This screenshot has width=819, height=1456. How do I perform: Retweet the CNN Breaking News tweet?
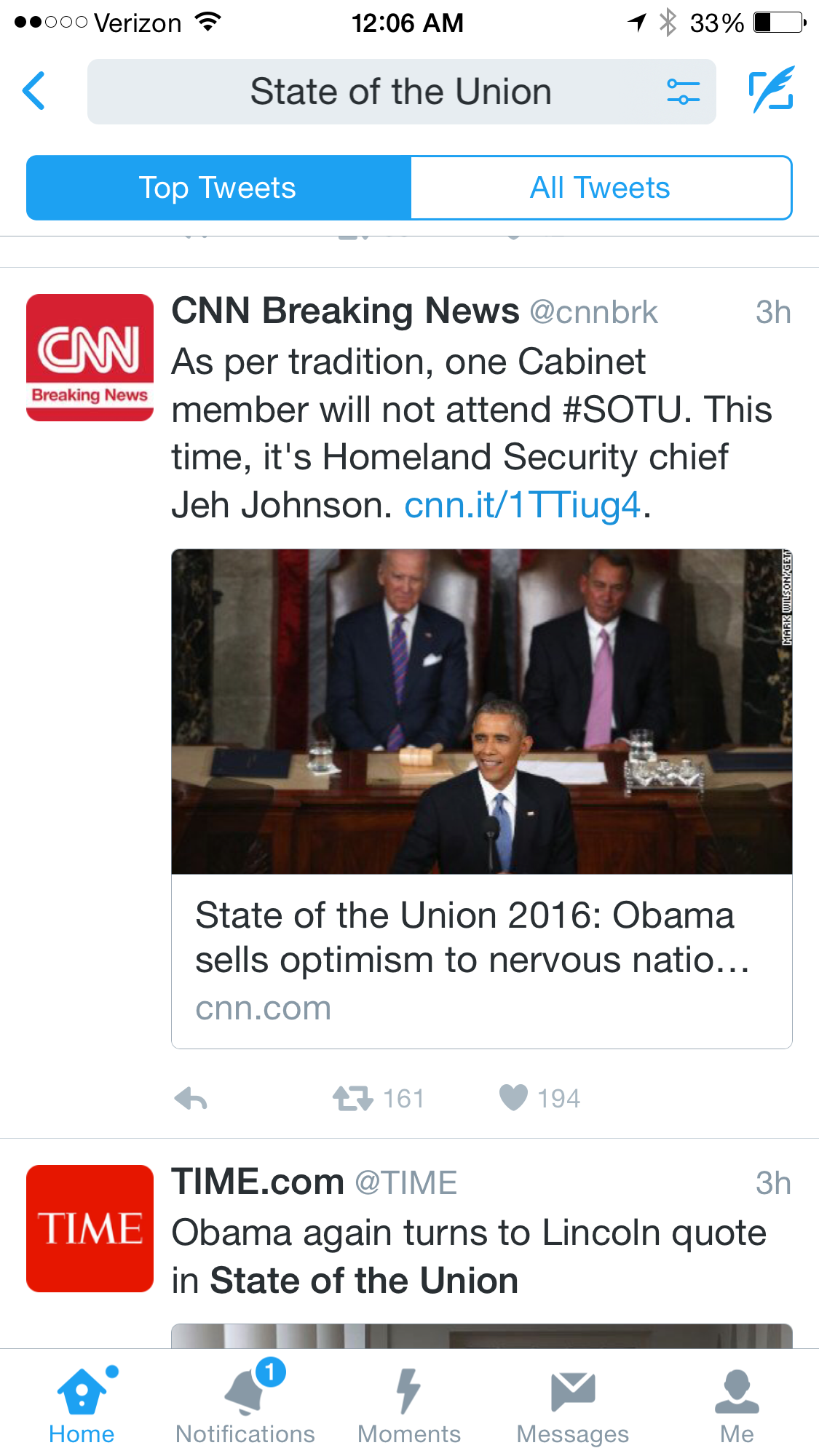coord(354,1098)
